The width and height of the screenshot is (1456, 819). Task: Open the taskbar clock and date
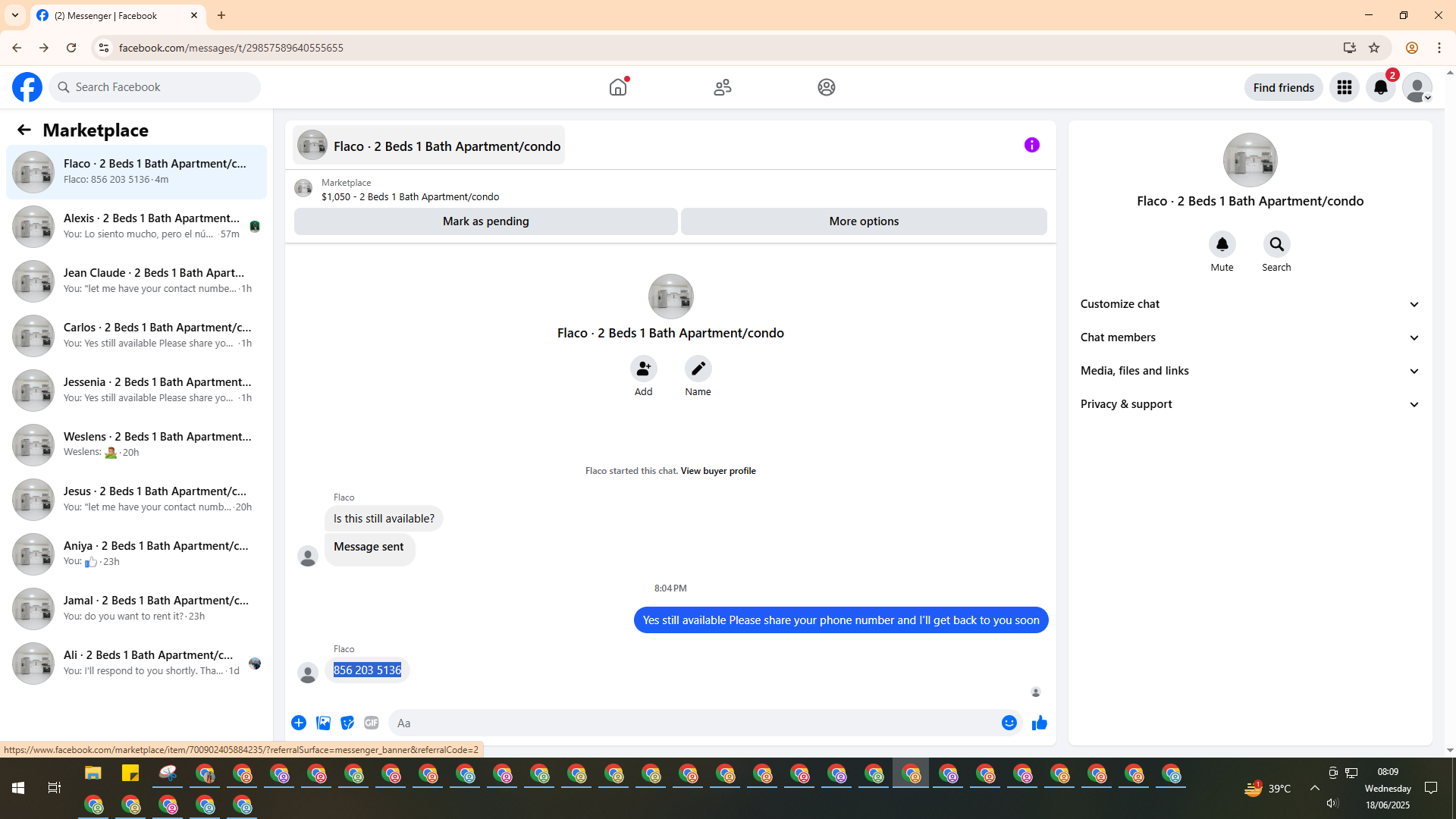[x=1388, y=788]
